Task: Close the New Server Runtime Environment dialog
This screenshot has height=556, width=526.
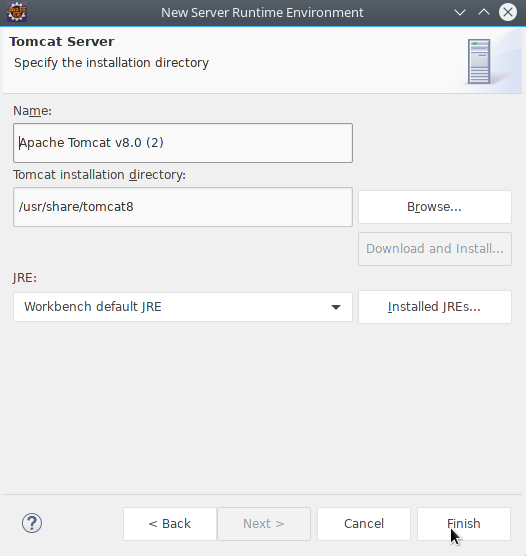Action: point(508,12)
